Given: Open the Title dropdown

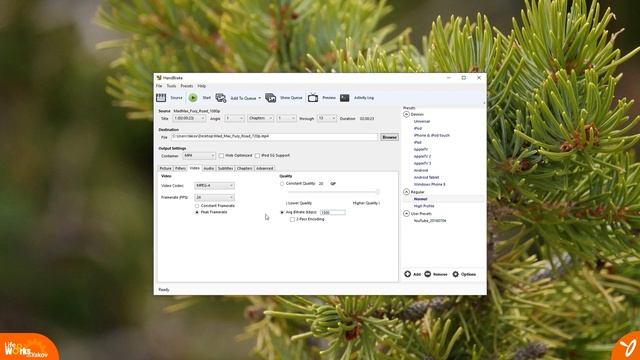Looking at the screenshot, I should coord(189,118).
